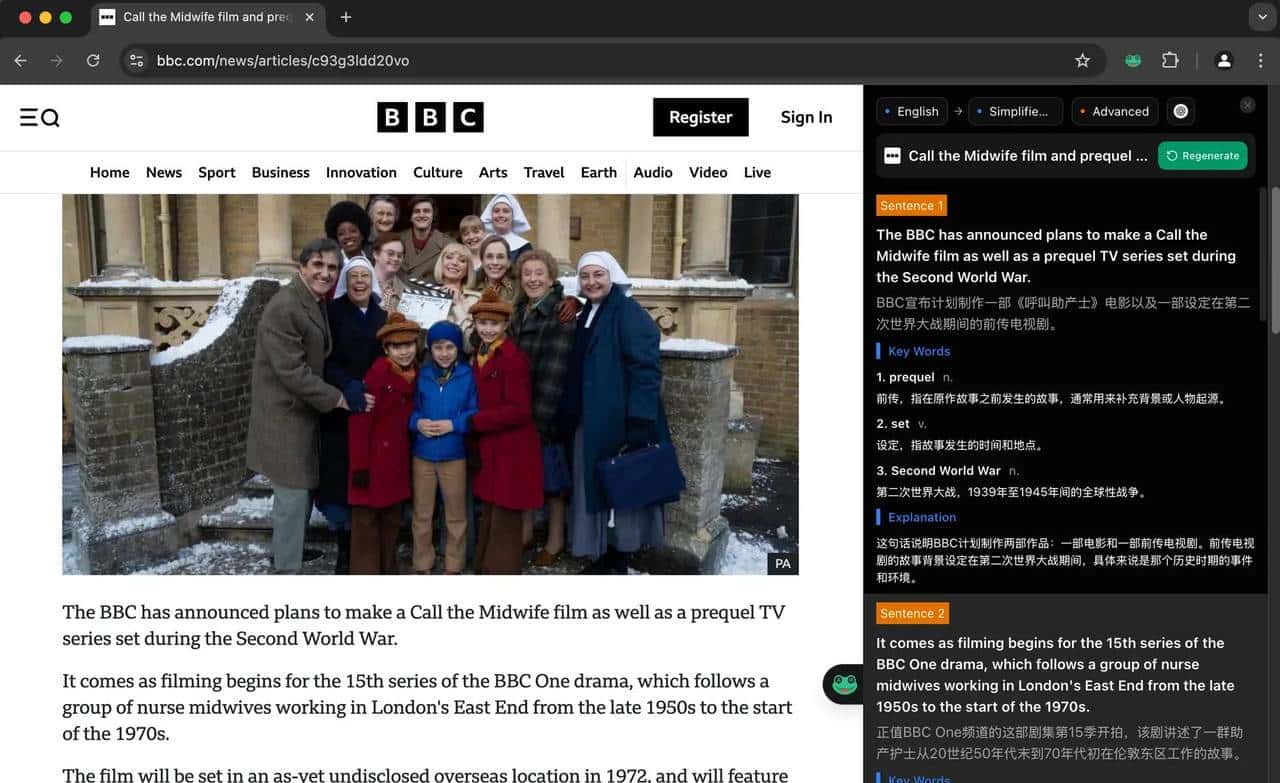The height and width of the screenshot is (783, 1280).
Task: Open the Chrome profile menu
Action: point(1223,61)
